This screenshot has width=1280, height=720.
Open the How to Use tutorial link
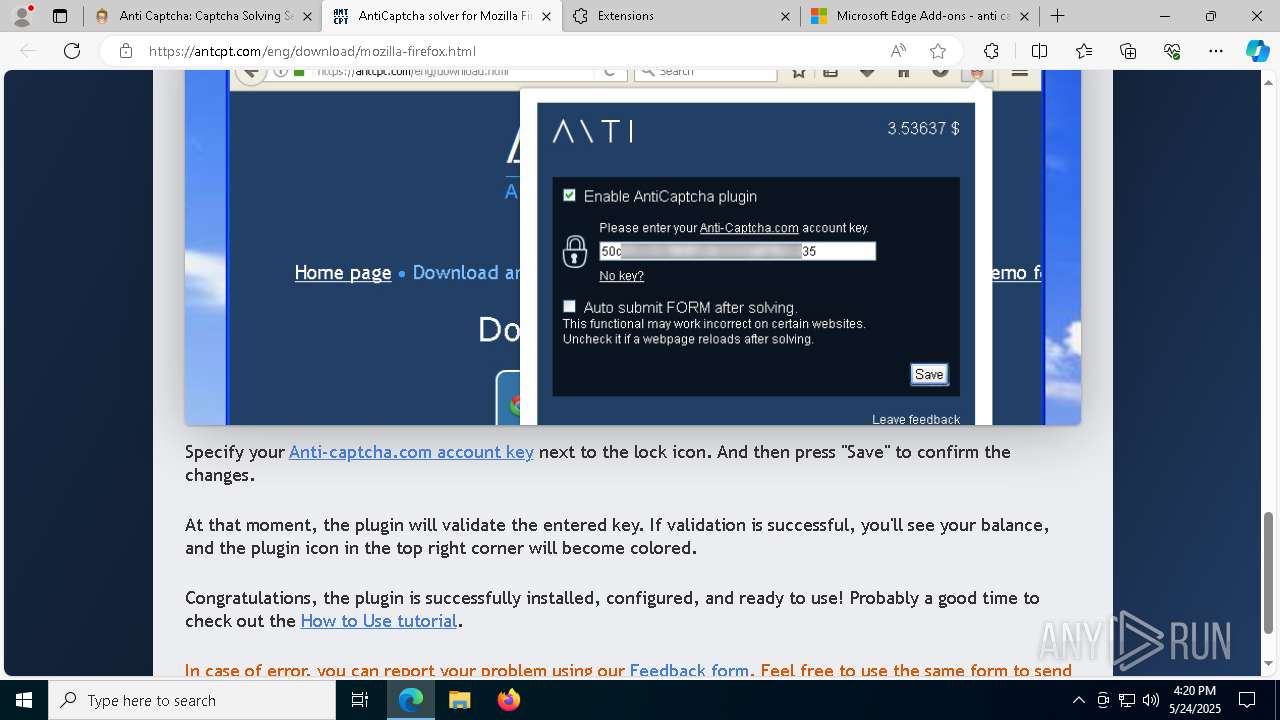click(379, 621)
